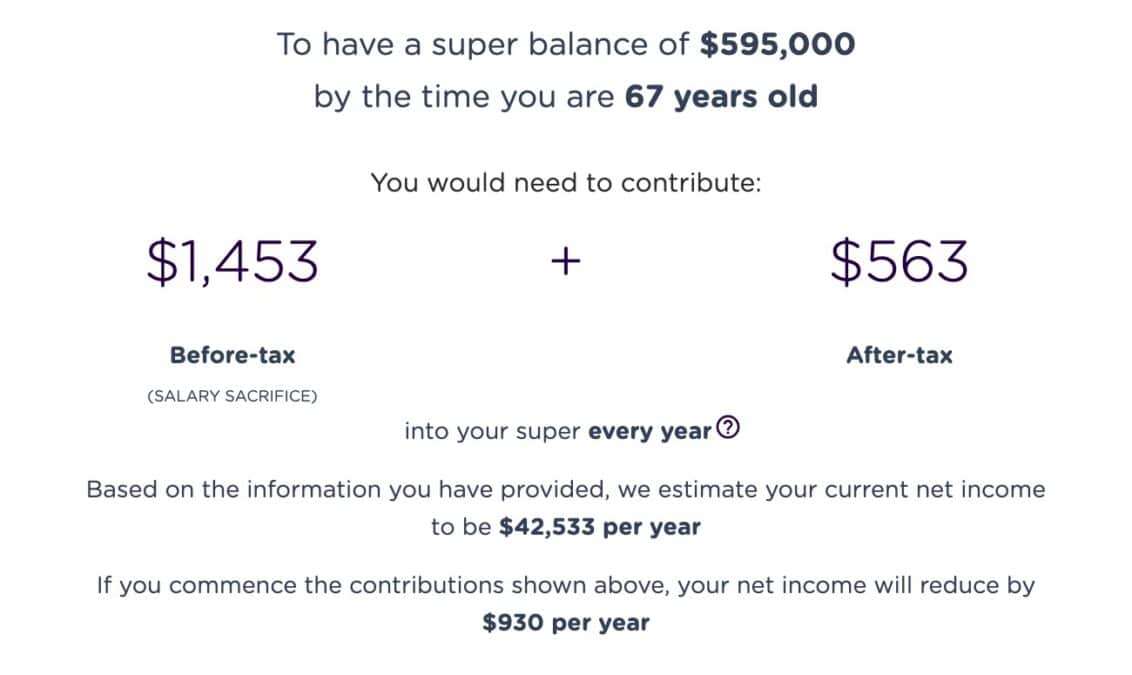Select the Before-tax label
The width and height of the screenshot is (1132, 675).
(233, 355)
